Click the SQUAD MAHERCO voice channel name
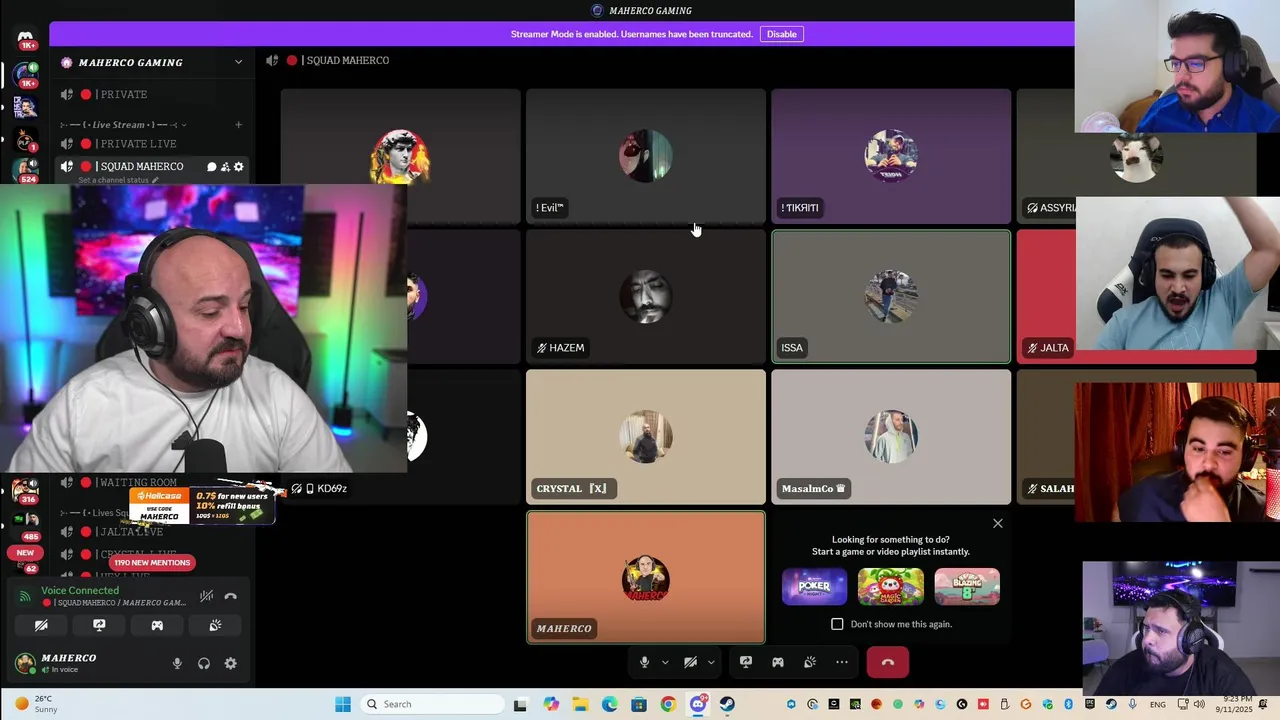The height and width of the screenshot is (720, 1280). coord(142,167)
